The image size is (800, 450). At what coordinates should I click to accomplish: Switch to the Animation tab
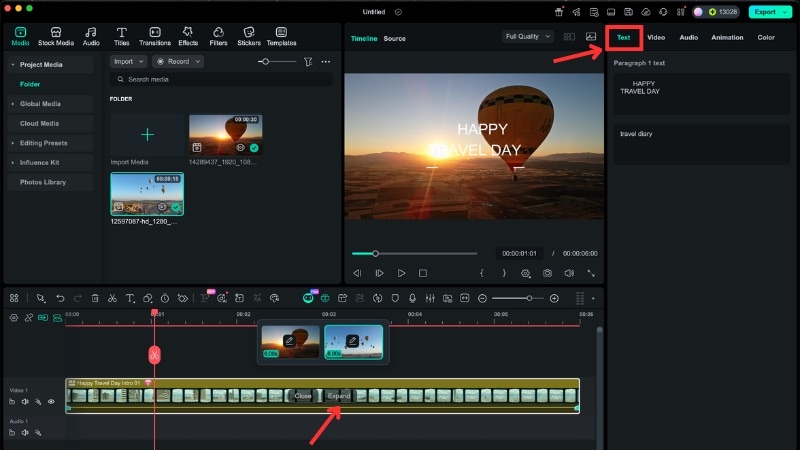[727, 37]
